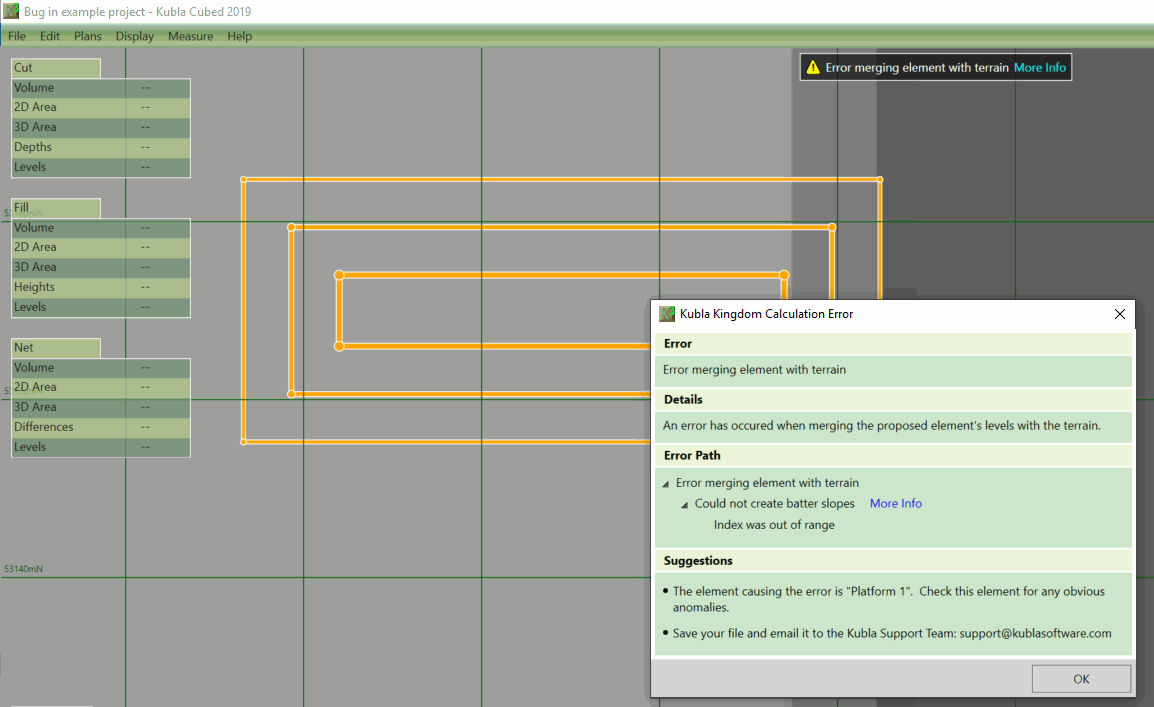Click the yellow warning icon in the notification
Screen dimensions: 1154x707
click(813, 68)
